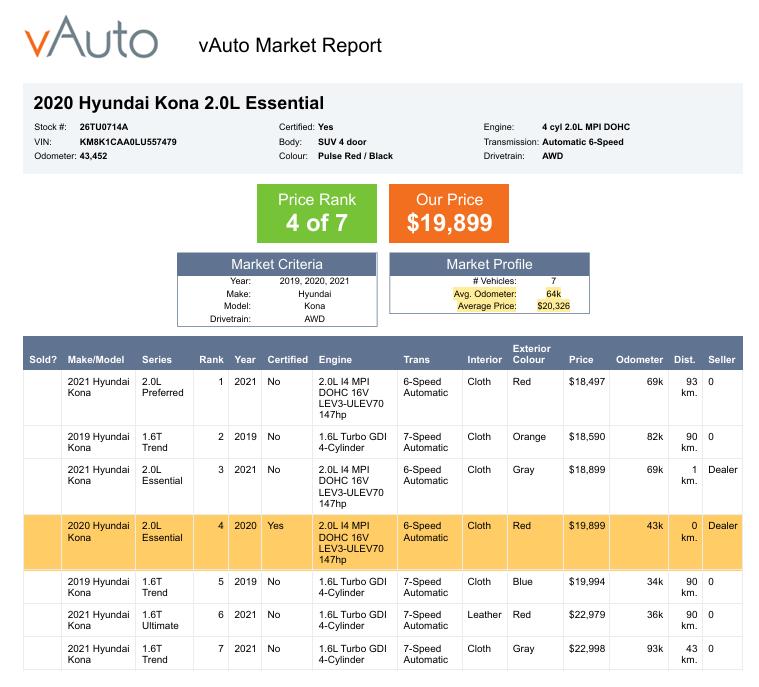Image resolution: width=759 pixels, height=687 pixels.
Task: Click the VIN KM8K1CAA0LU557479
Action: [x=128, y=142]
